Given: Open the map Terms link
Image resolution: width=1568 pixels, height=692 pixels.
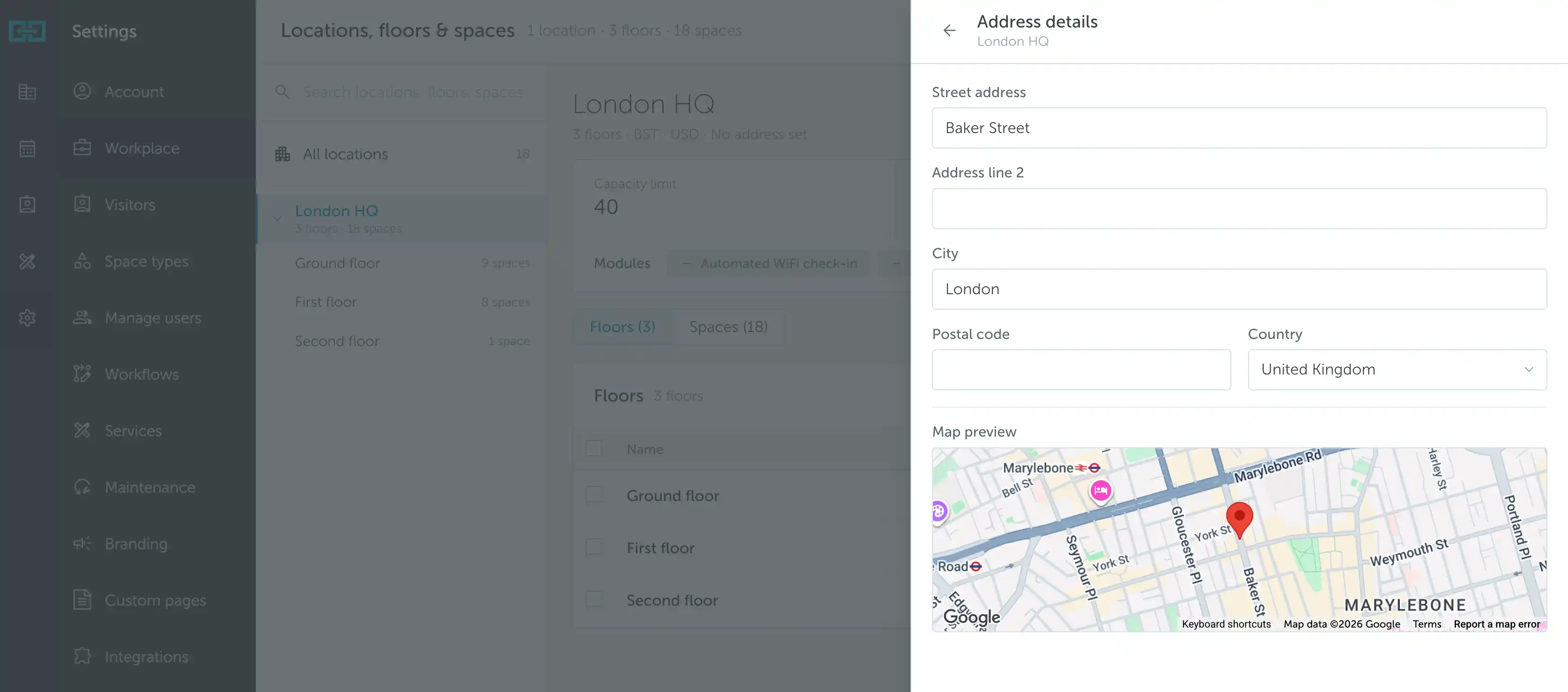Looking at the screenshot, I should point(1427,624).
